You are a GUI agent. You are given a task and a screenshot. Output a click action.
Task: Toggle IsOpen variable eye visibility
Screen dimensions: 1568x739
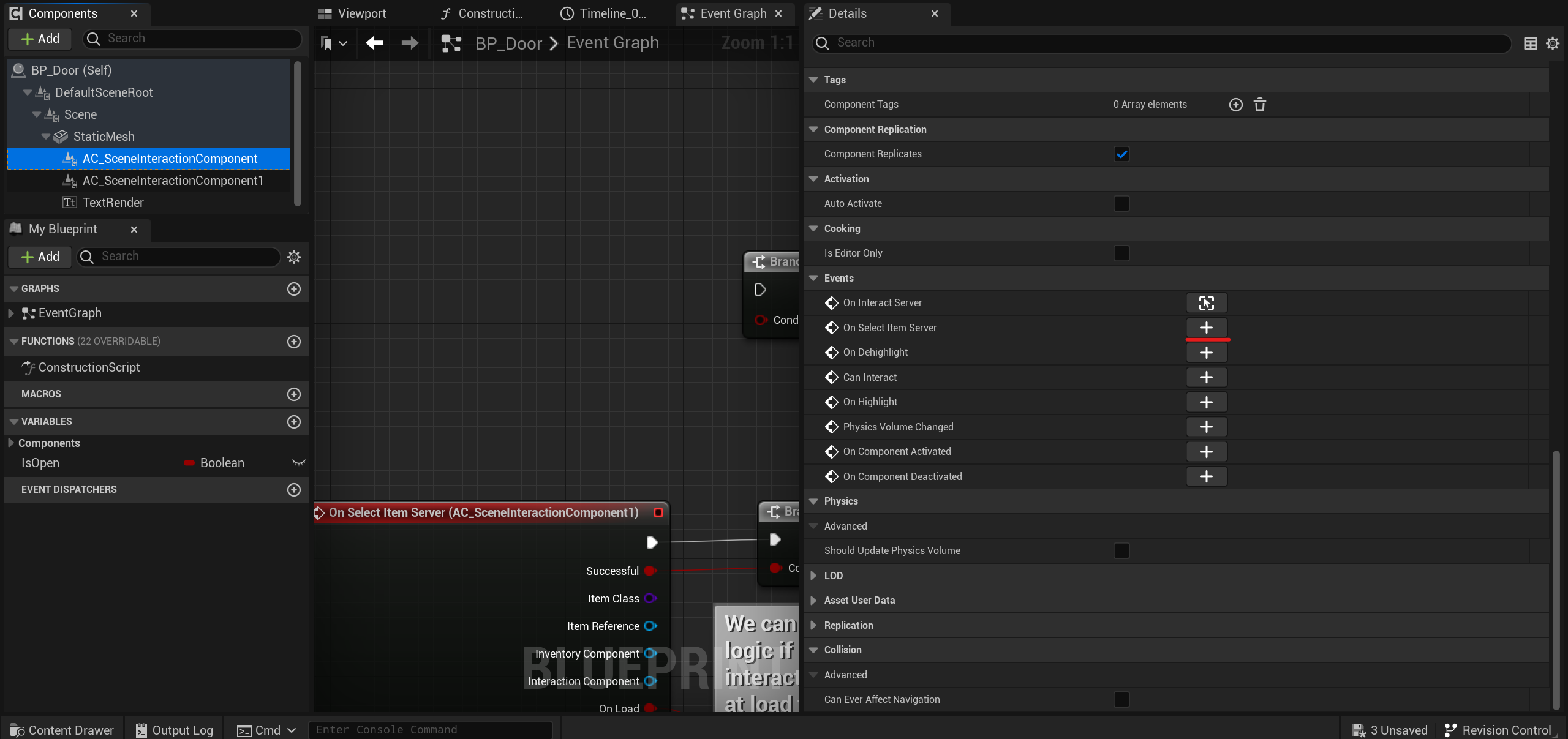click(298, 463)
